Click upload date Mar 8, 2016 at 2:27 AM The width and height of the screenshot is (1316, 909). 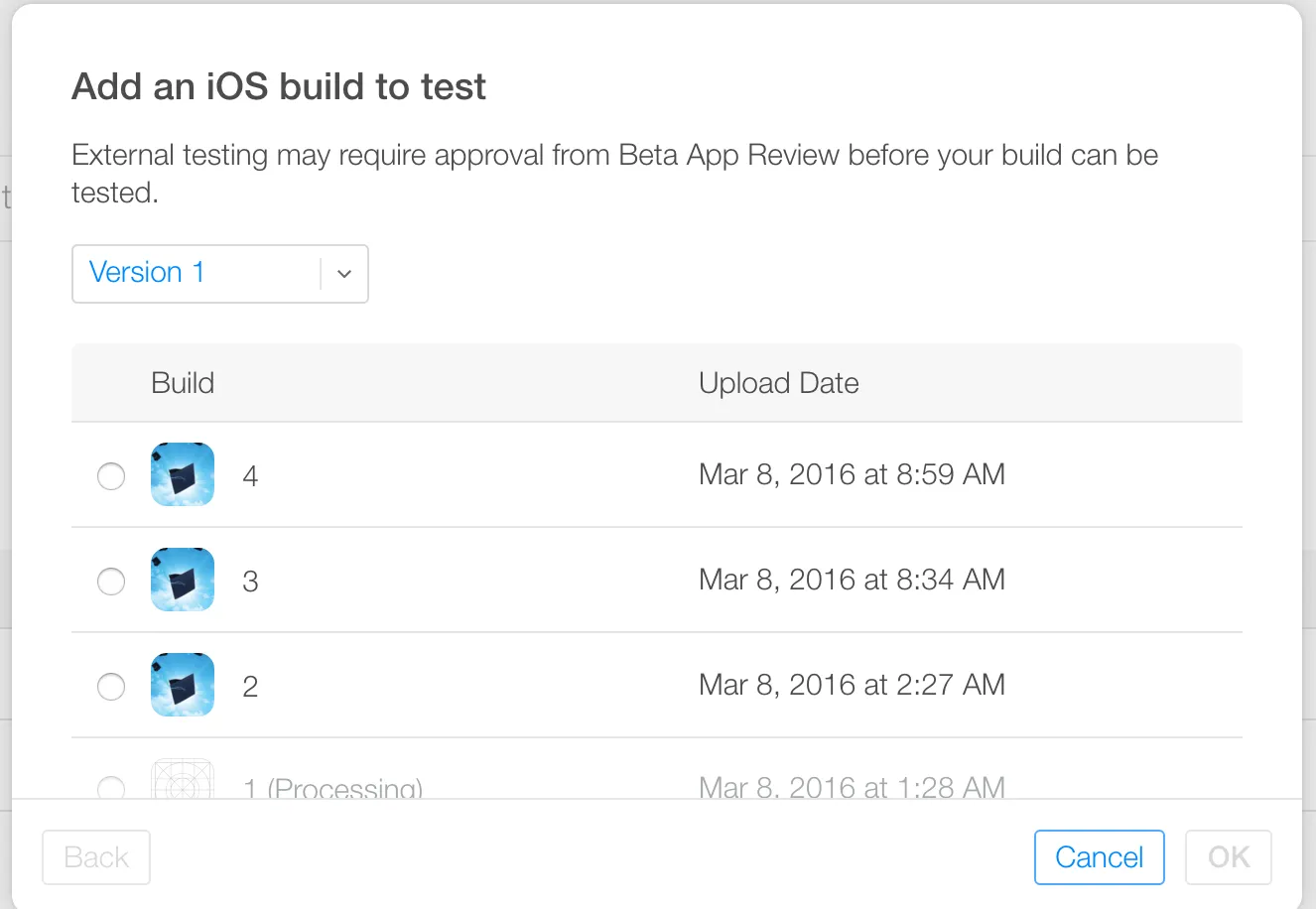pos(852,685)
